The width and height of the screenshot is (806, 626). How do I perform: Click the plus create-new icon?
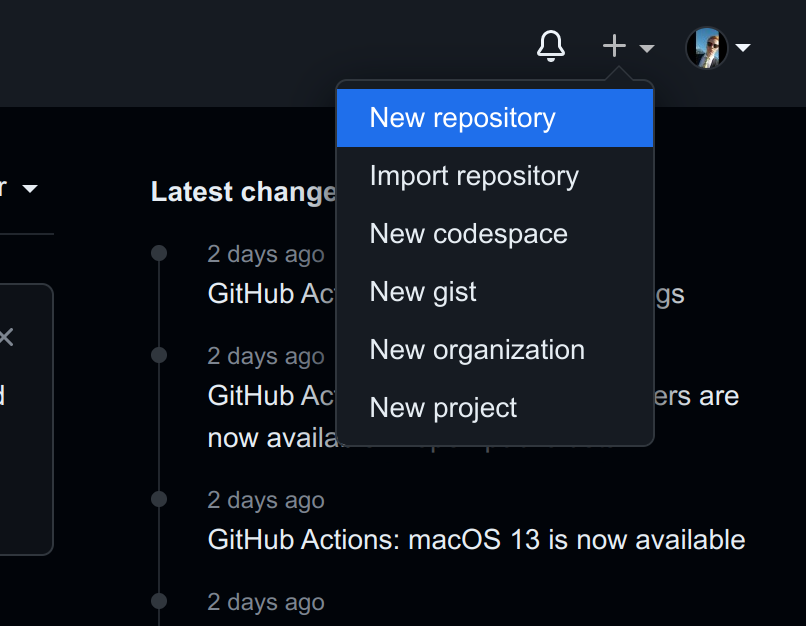[x=614, y=46]
